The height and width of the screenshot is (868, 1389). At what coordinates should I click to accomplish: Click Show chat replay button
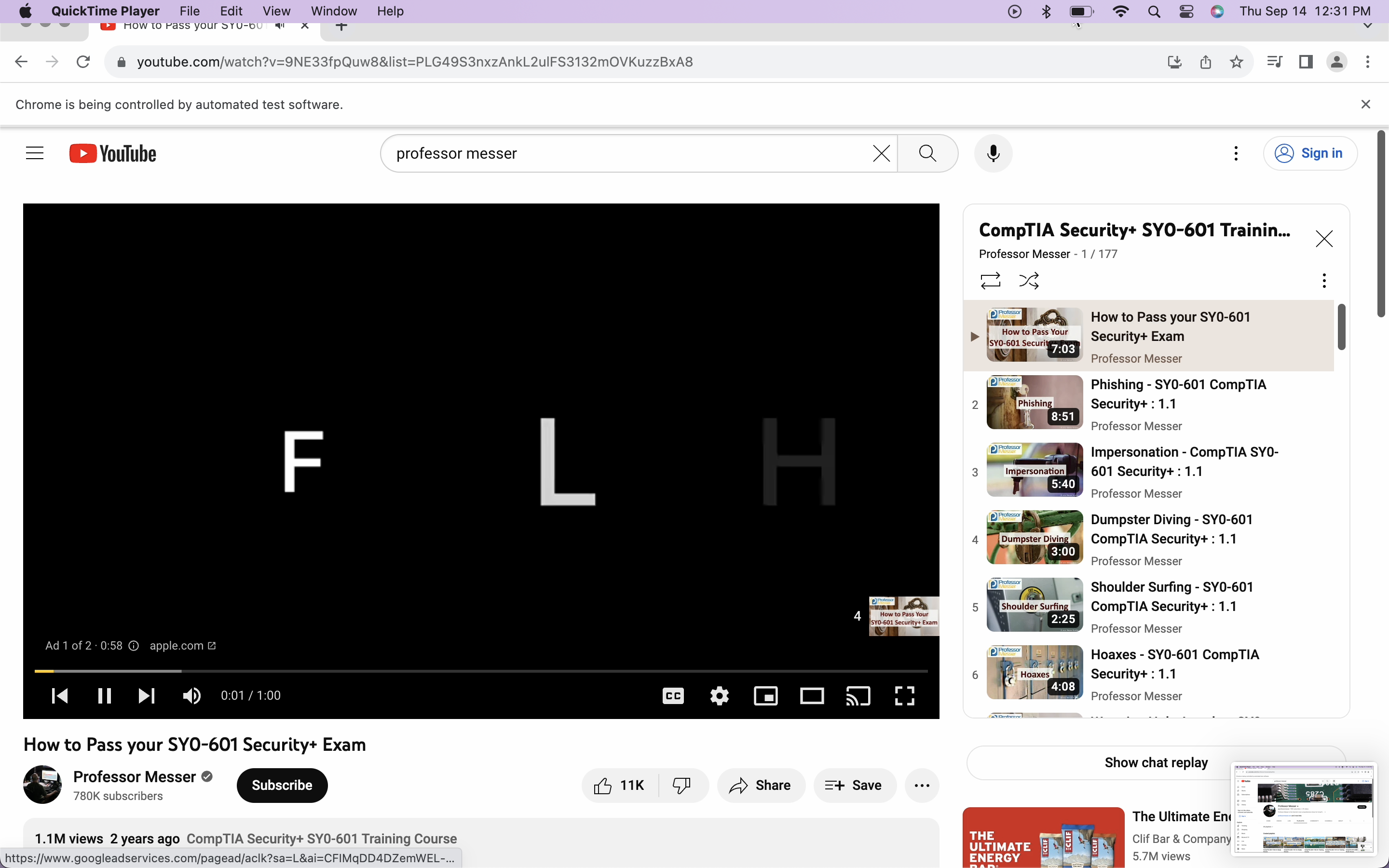point(1156,762)
